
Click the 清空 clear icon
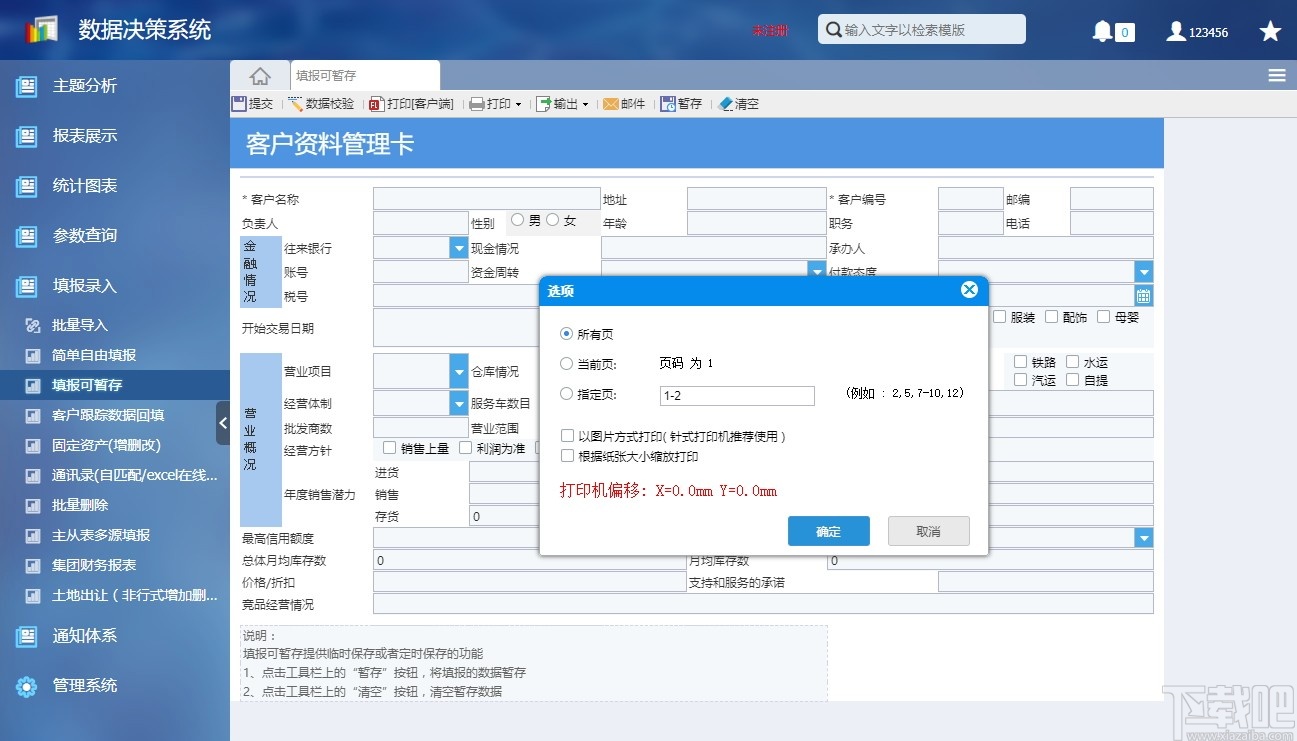tap(739, 102)
